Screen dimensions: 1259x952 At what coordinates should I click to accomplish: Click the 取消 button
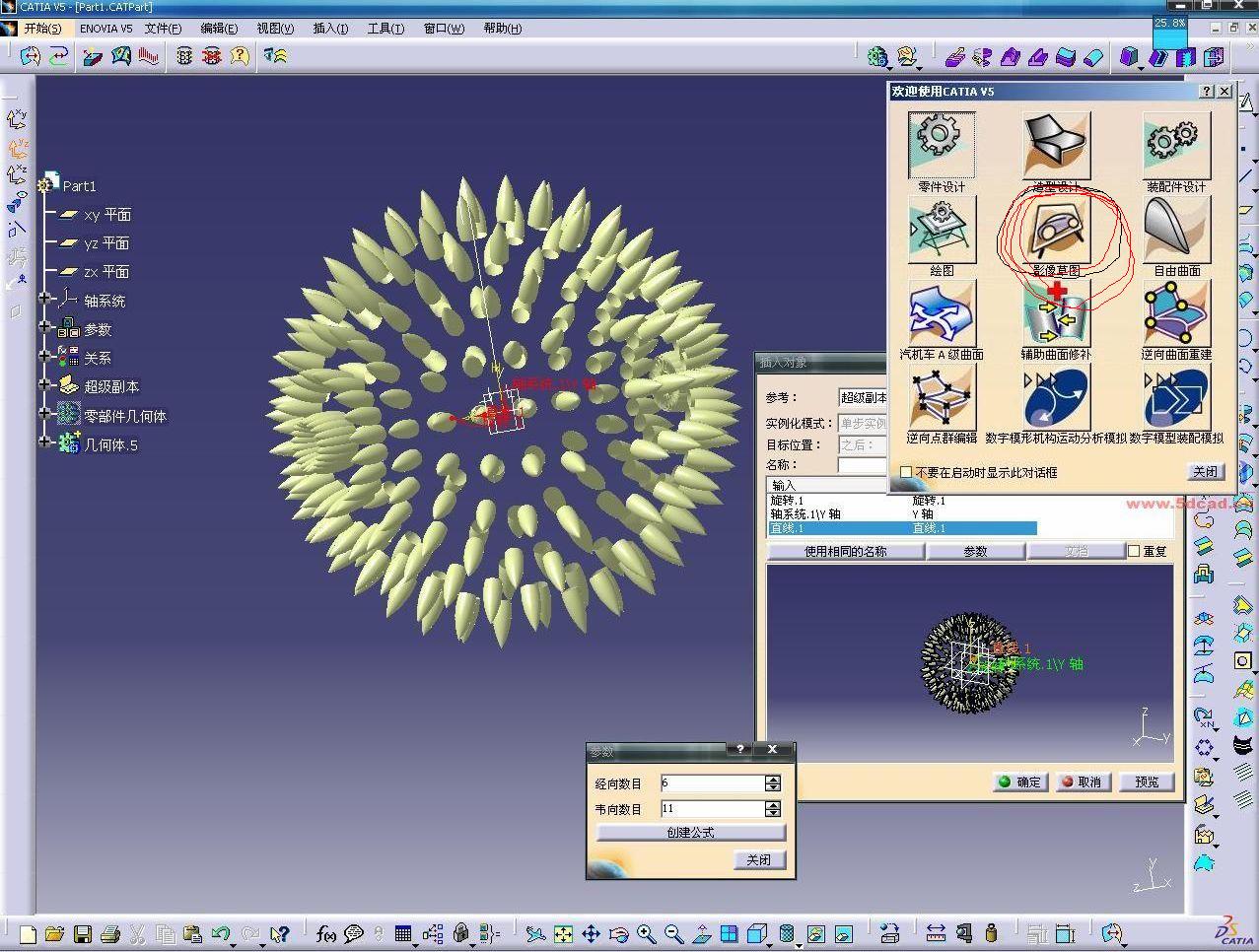coord(1082,782)
